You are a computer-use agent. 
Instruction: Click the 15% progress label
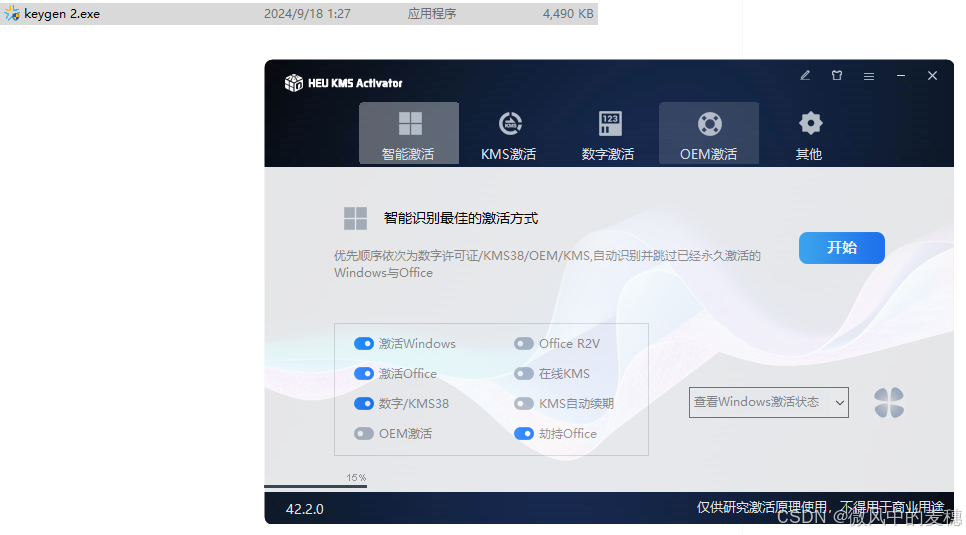tap(356, 478)
